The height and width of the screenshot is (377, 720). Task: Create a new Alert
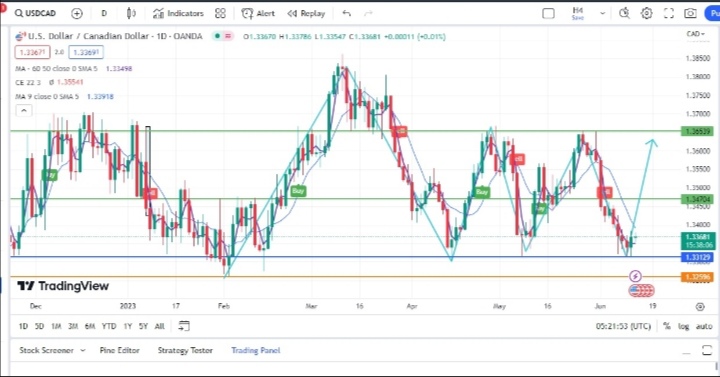(259, 13)
